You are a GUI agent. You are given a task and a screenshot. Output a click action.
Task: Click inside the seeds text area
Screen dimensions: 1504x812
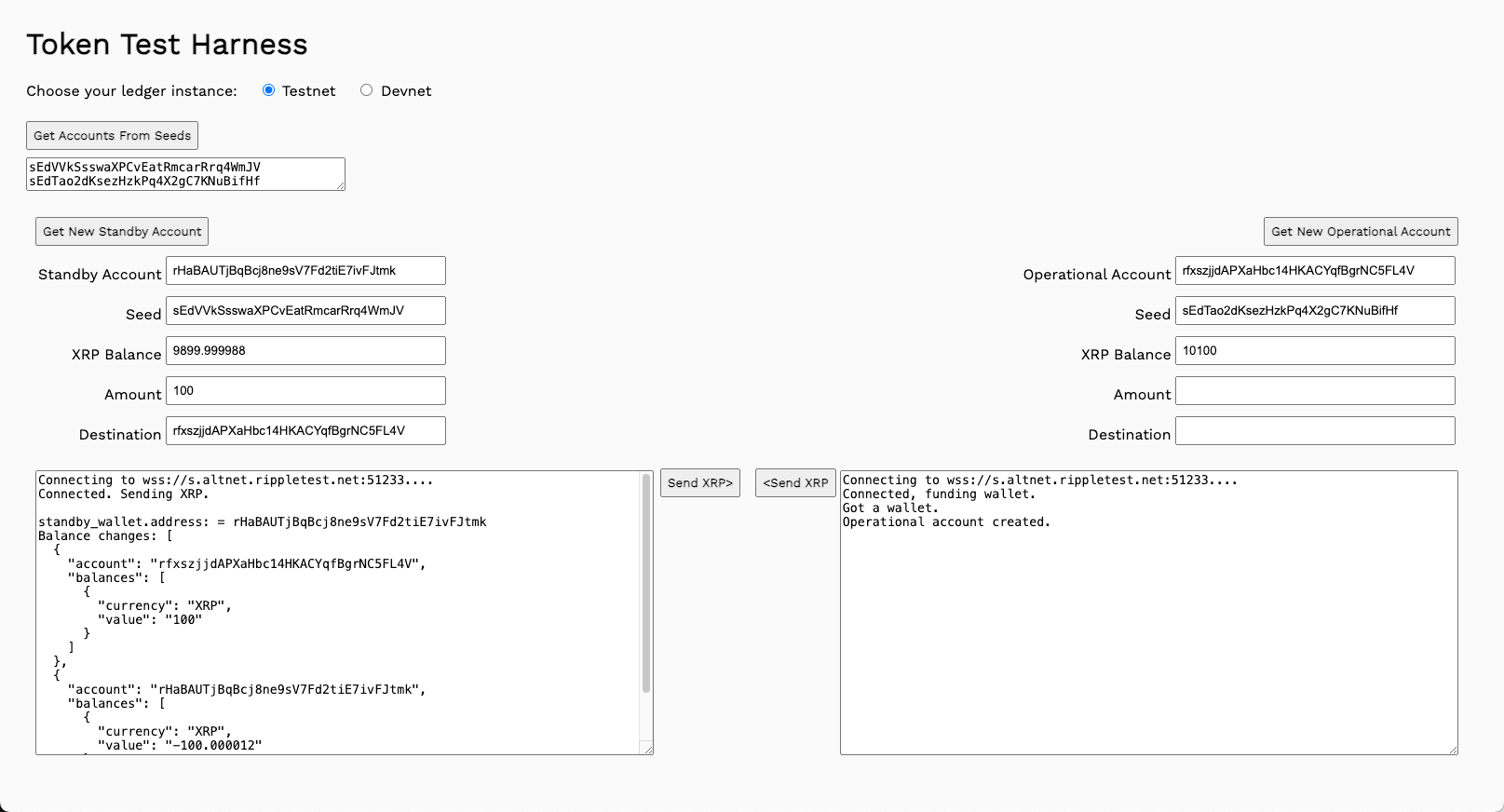click(x=185, y=174)
